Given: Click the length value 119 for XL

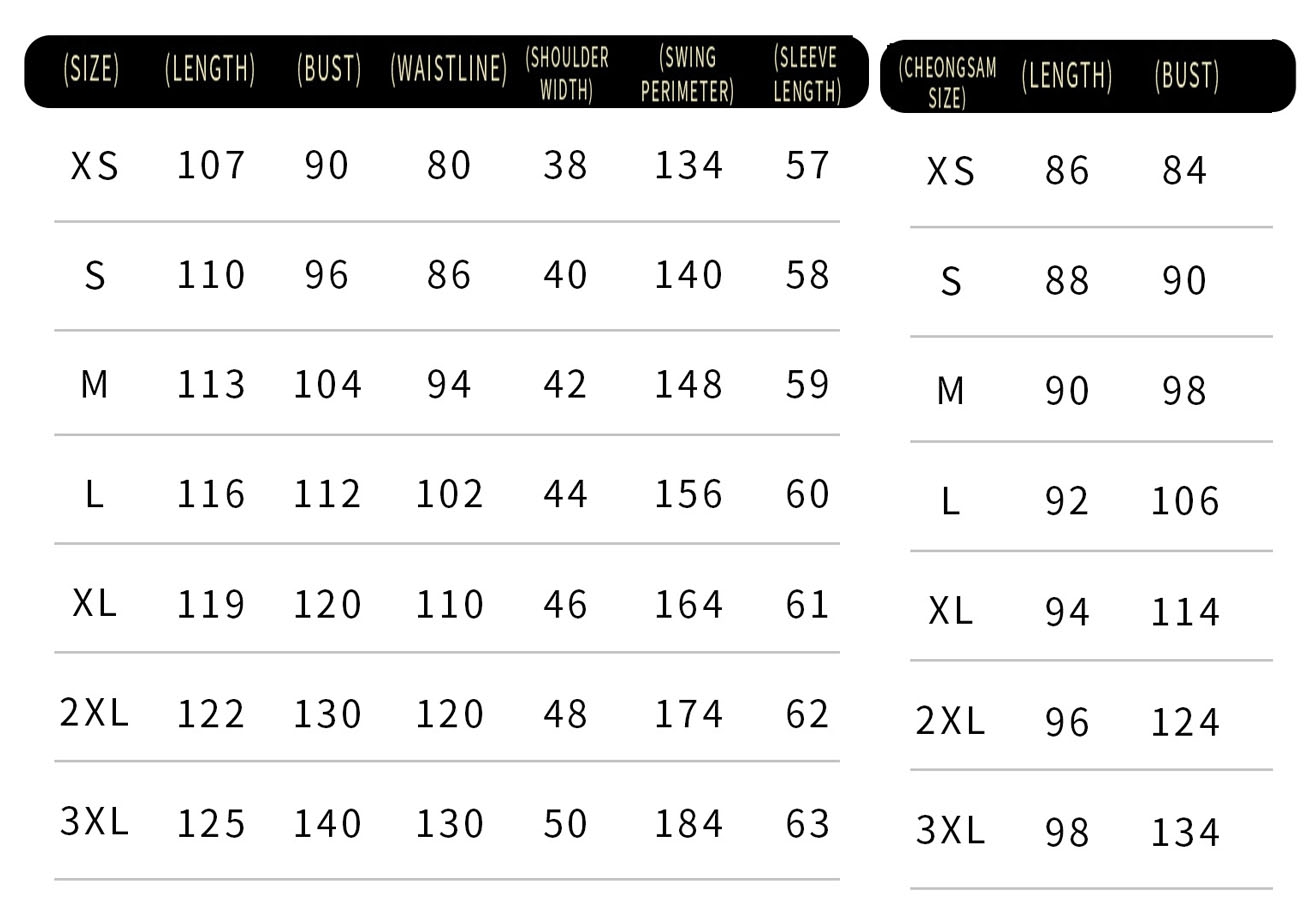Looking at the screenshot, I should pyautogui.click(x=210, y=605).
